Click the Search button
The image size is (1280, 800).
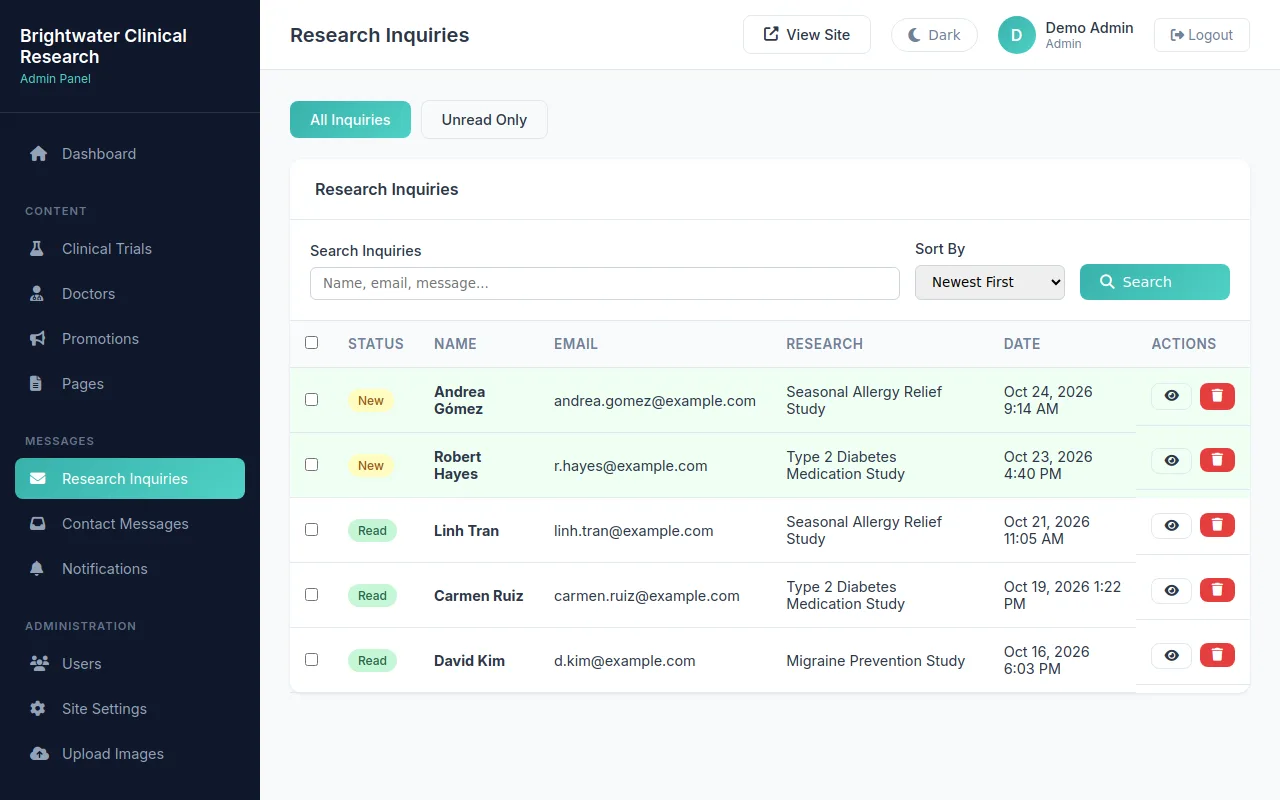coord(1155,282)
